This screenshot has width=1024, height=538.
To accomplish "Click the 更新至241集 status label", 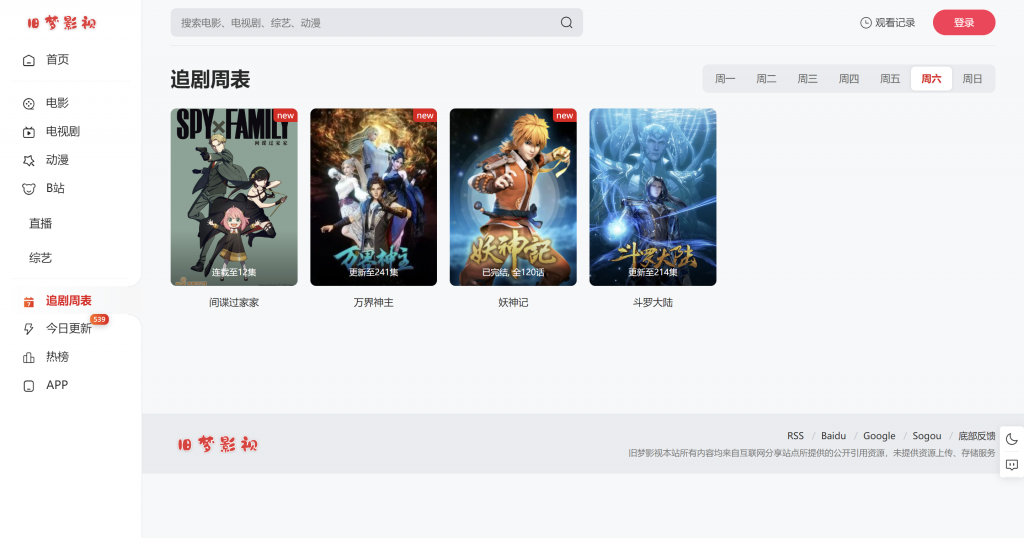I will (374, 272).
